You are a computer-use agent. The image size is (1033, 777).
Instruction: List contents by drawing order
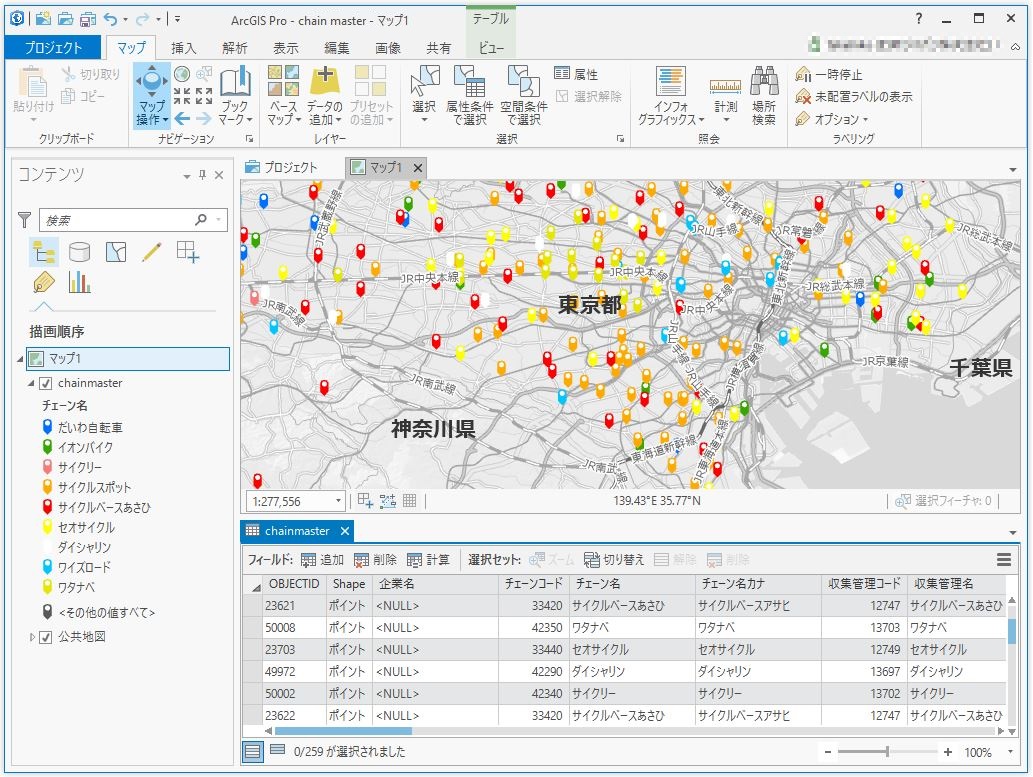pyautogui.click(x=43, y=252)
